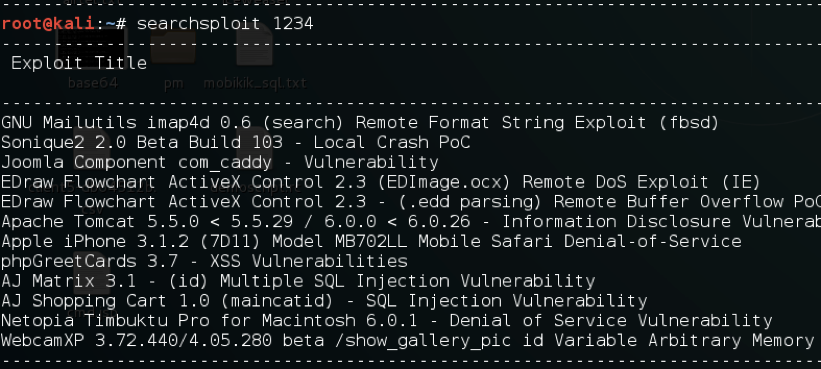This screenshot has width=821, height=369.
Task: Select the mobikik_sql.txt file icon
Action: 254,57
